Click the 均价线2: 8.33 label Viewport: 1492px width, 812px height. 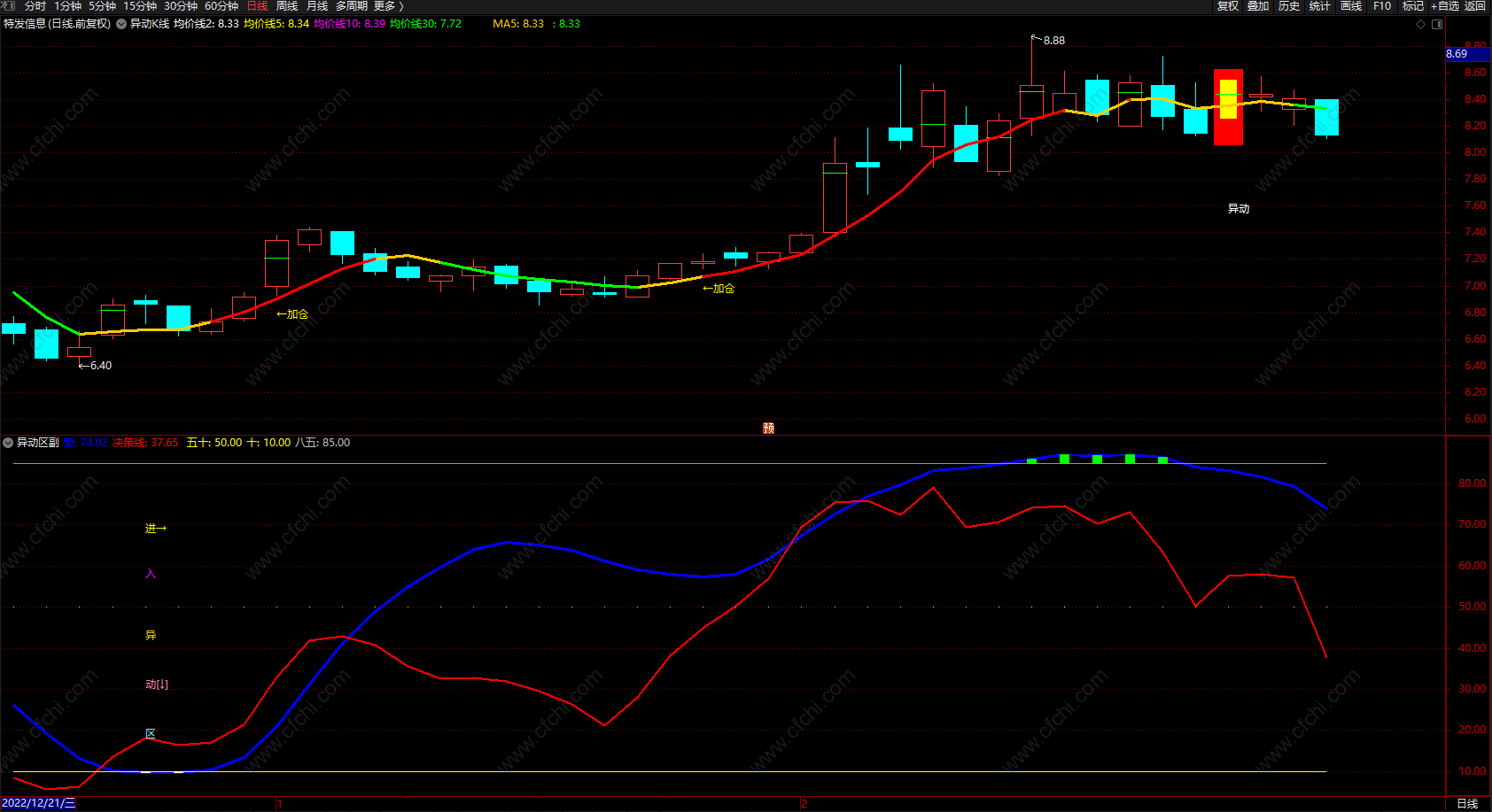(x=206, y=24)
